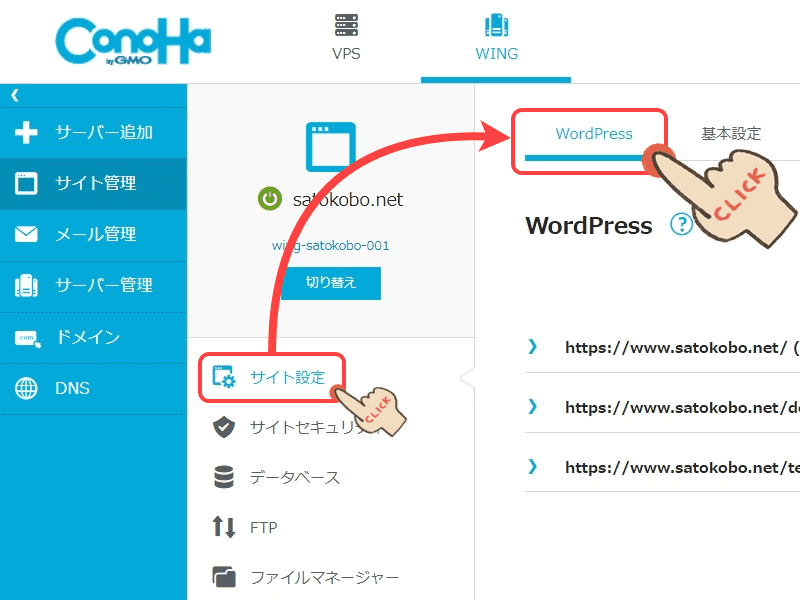Viewport: 800px width, 600px height.
Task: Open ドメイン in the sidebar
Action: click(x=88, y=337)
